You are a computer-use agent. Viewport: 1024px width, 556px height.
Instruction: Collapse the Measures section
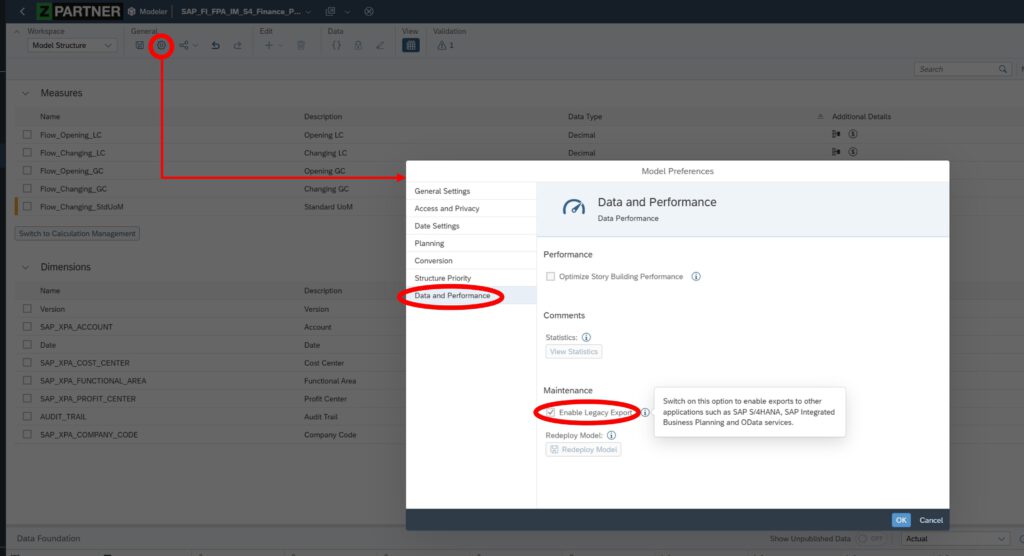click(x=25, y=93)
